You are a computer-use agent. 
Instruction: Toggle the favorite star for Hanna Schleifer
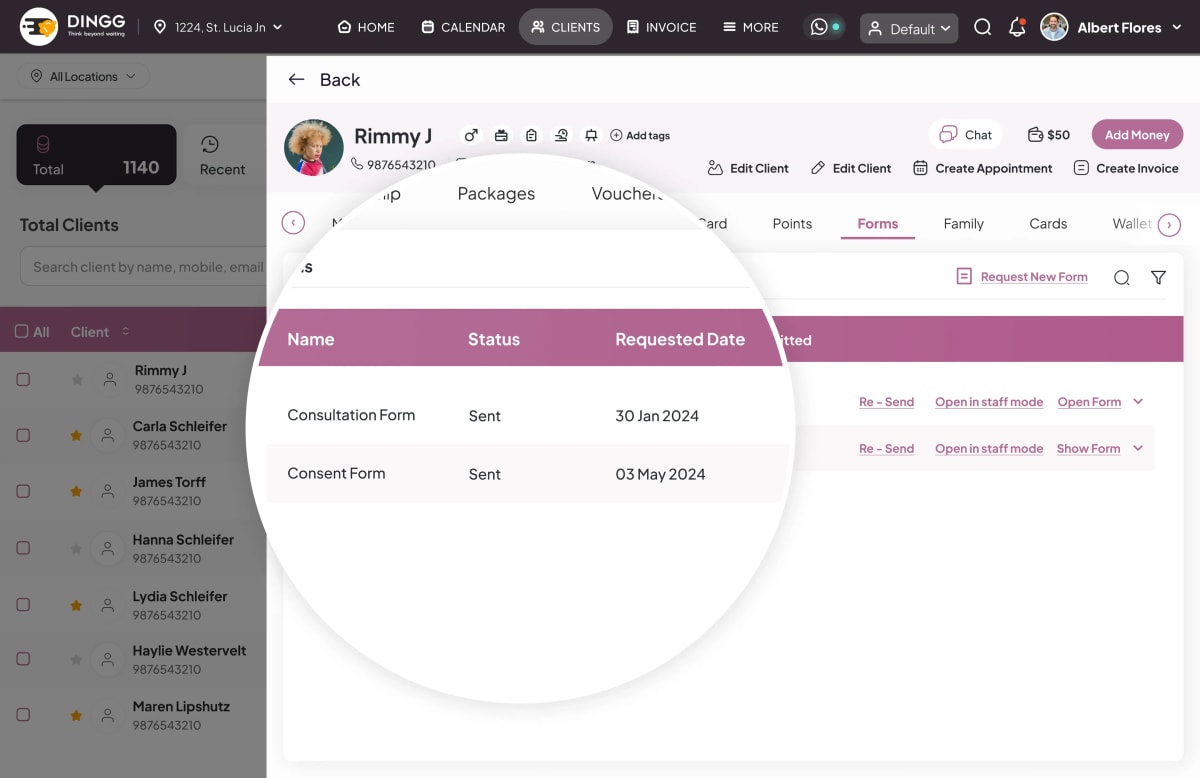(x=76, y=548)
